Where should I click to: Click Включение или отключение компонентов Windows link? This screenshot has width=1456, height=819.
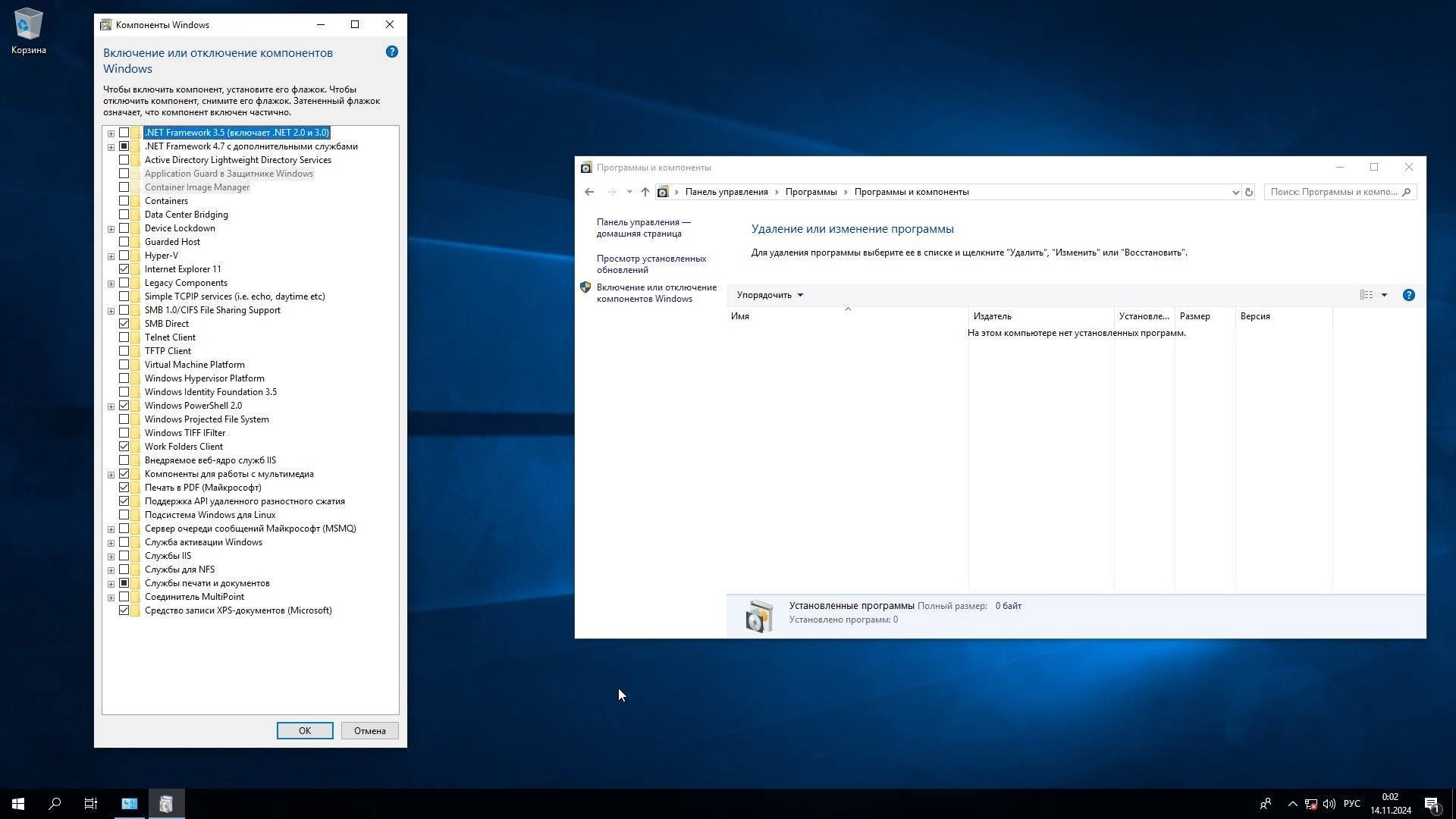tap(657, 293)
